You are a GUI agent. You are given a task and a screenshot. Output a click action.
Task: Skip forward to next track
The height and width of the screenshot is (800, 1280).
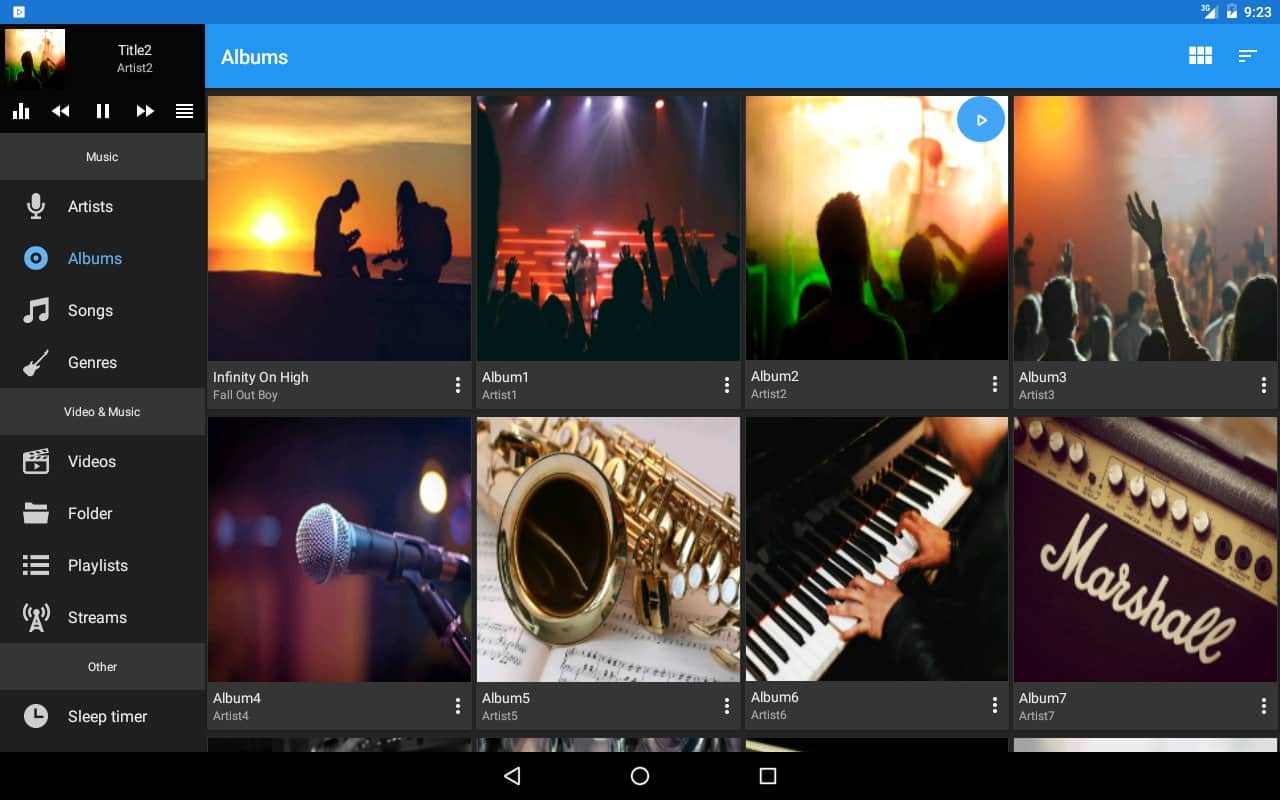pos(145,111)
